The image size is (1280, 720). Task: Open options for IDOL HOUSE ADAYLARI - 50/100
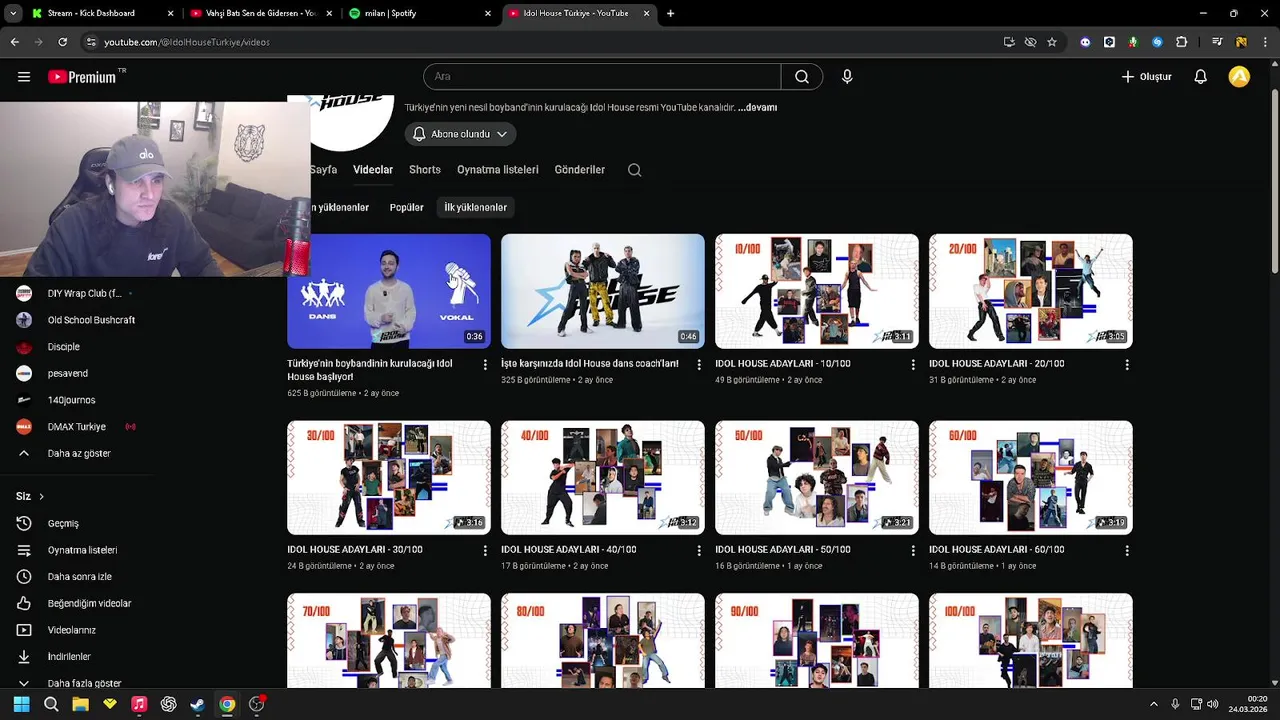pyautogui.click(x=913, y=551)
